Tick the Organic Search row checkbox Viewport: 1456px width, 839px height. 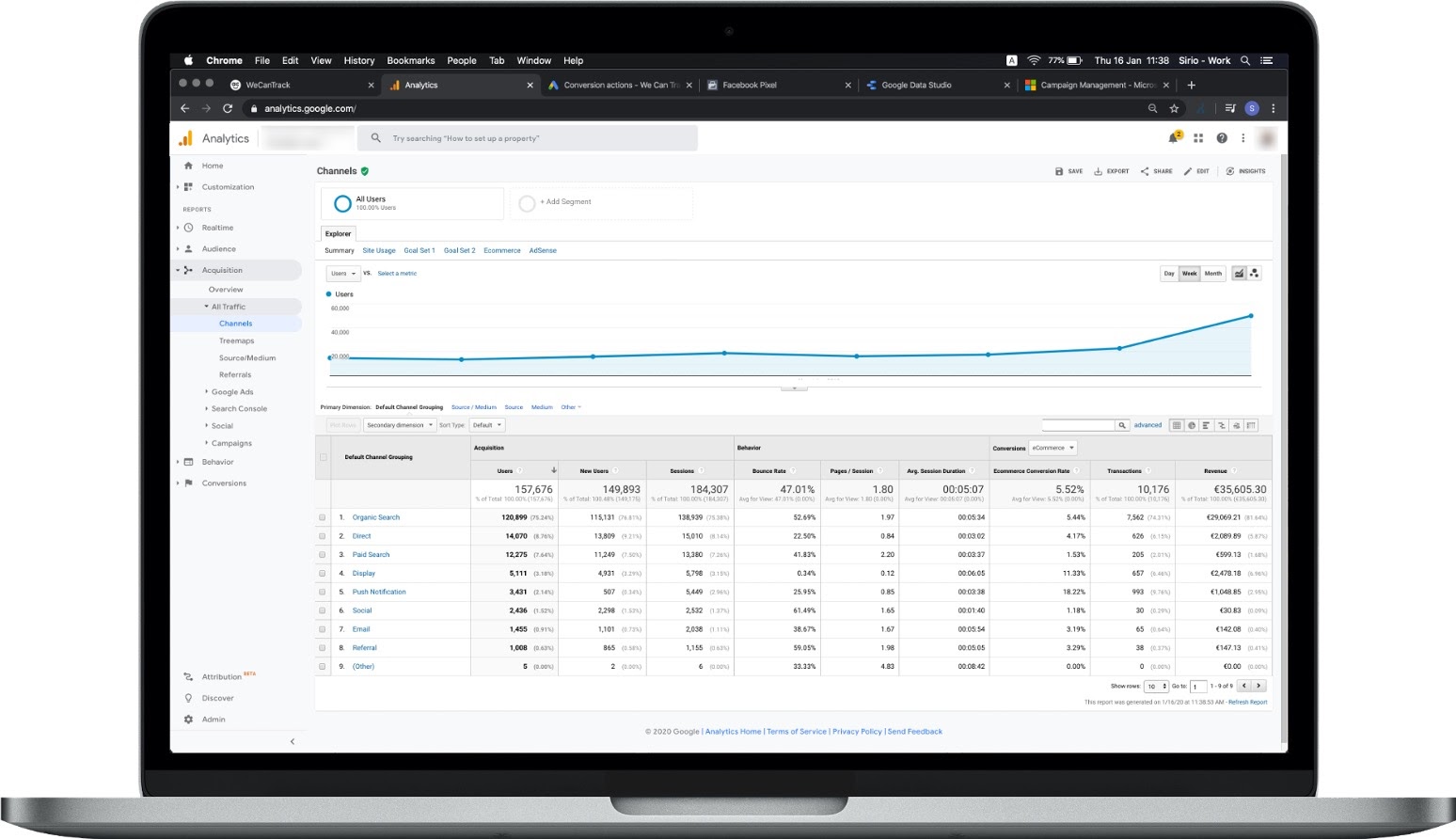coord(323,517)
